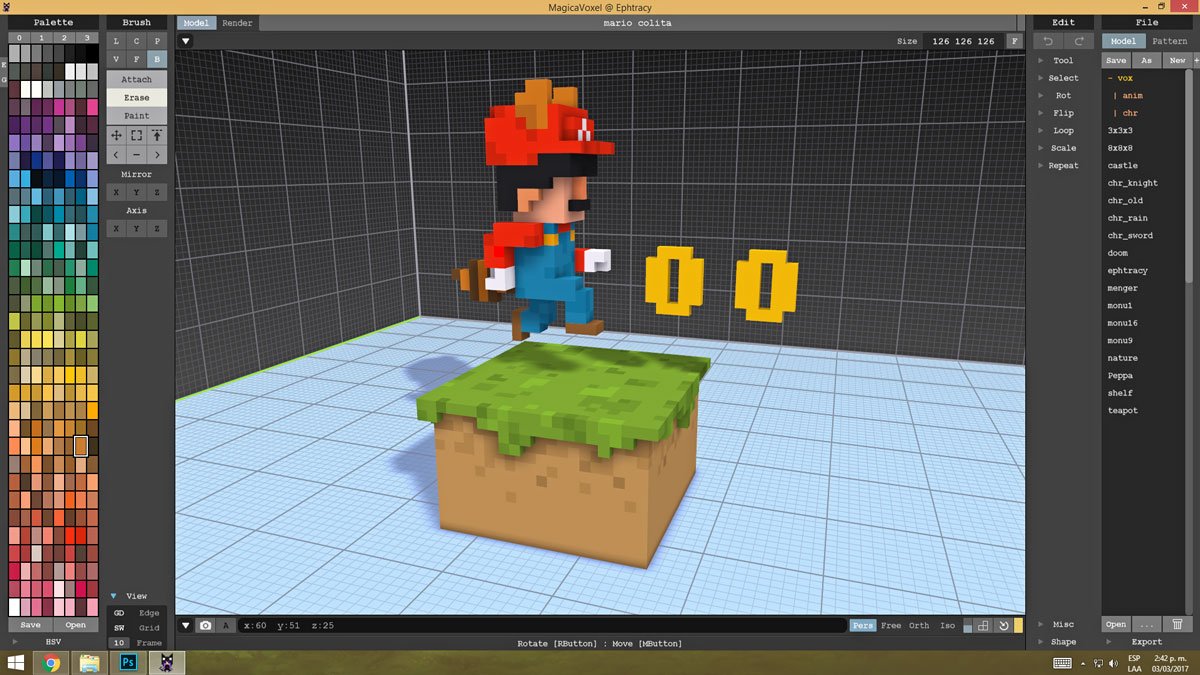The height and width of the screenshot is (675, 1200).
Task: Switch to the Render tab
Action: coord(237,23)
